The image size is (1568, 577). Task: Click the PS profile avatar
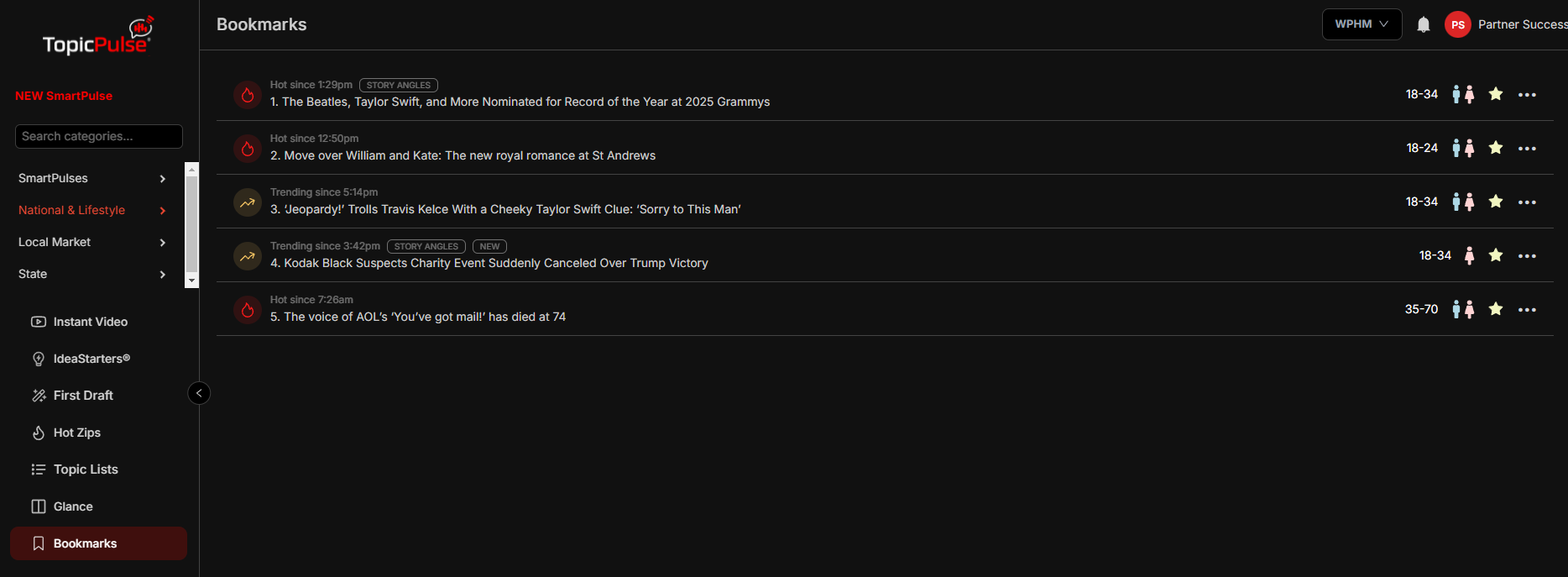pos(1458,25)
